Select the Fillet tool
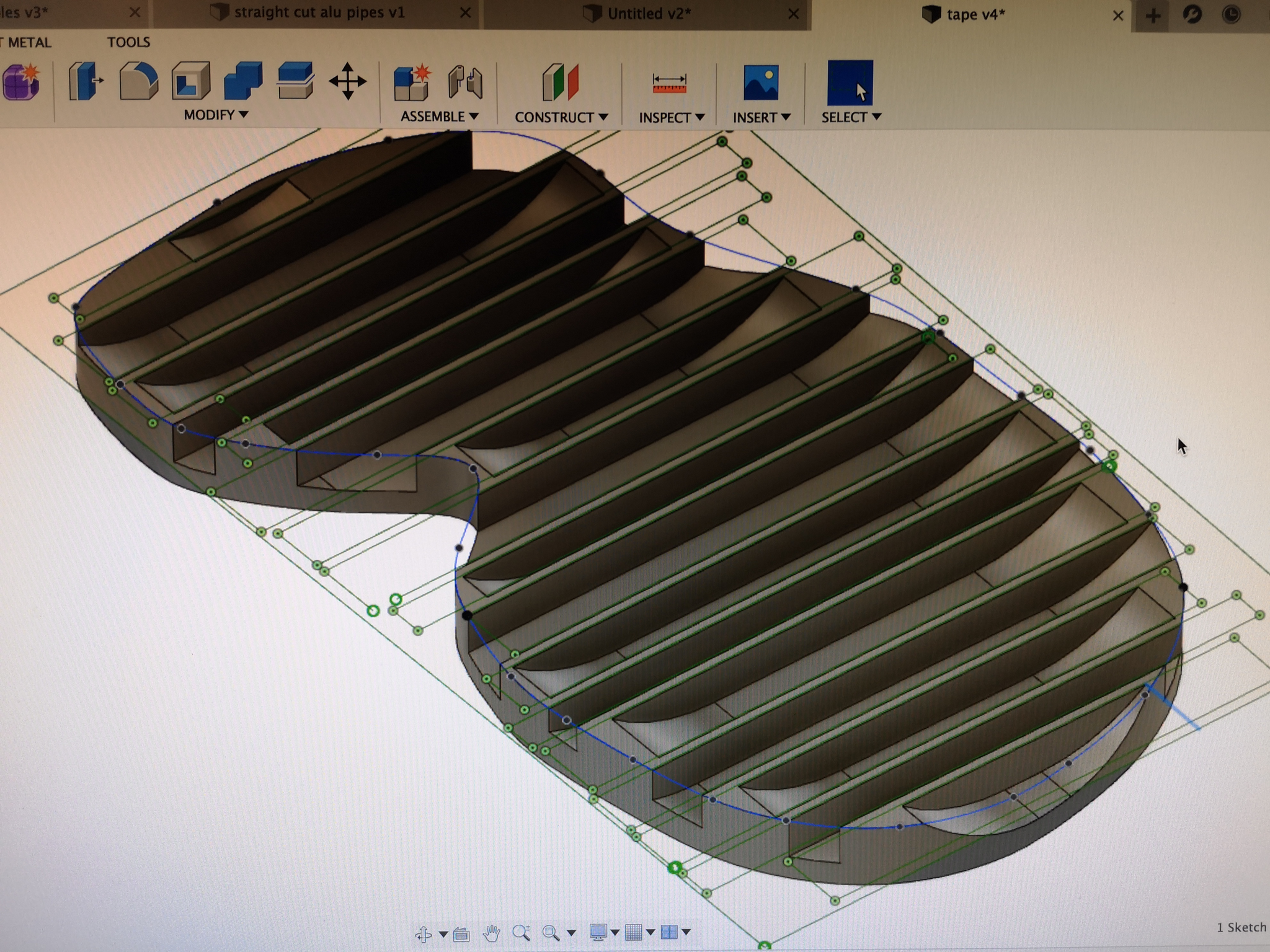The width and height of the screenshot is (1270, 952). click(x=138, y=81)
